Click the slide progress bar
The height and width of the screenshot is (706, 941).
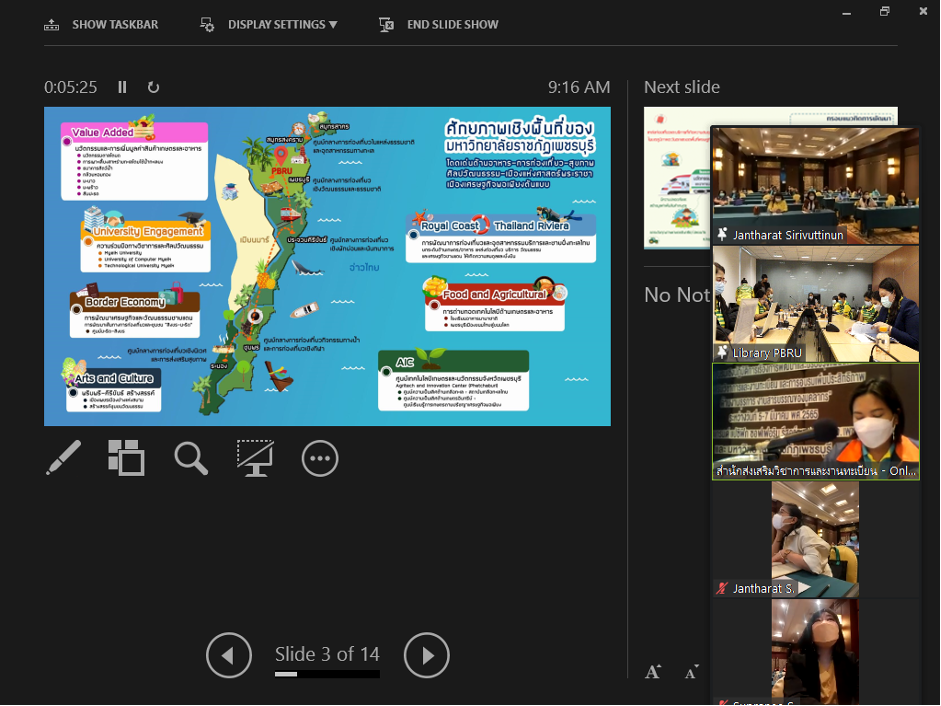327,674
